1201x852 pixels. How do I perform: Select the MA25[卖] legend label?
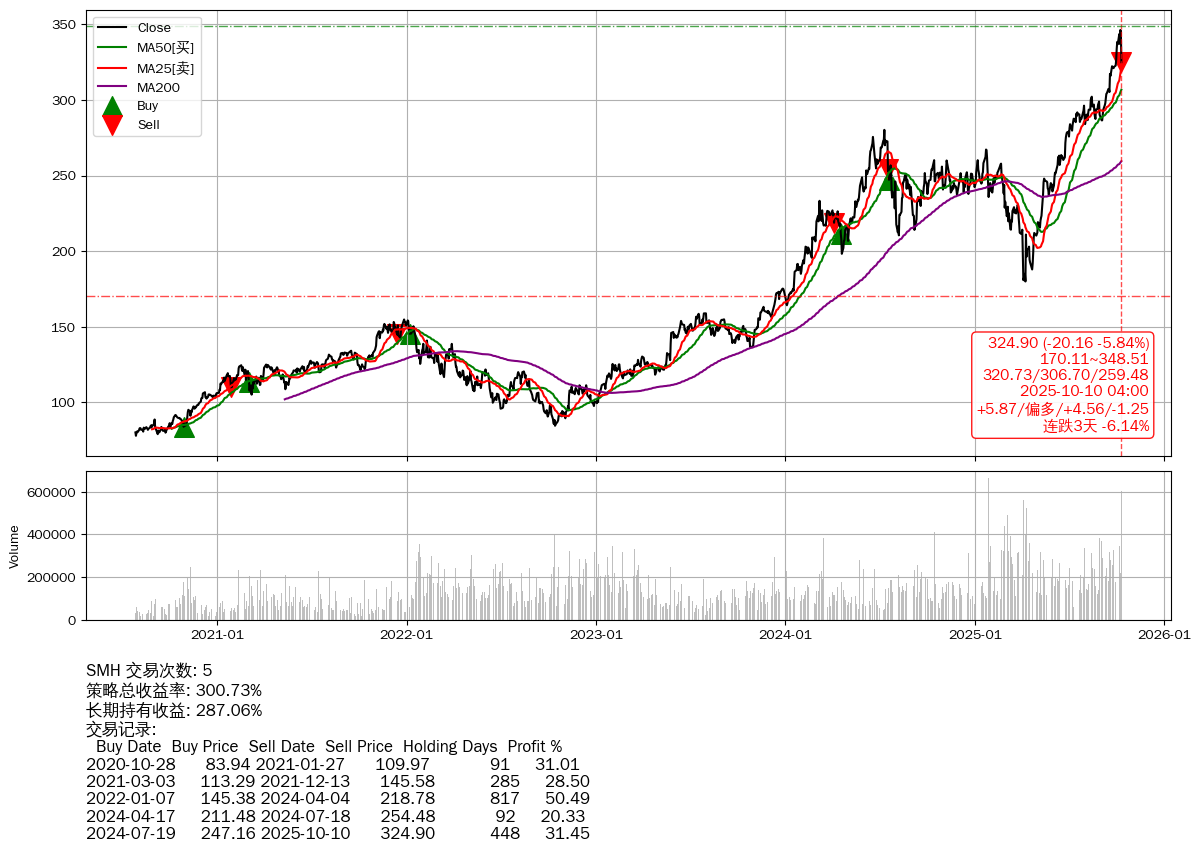165,68
